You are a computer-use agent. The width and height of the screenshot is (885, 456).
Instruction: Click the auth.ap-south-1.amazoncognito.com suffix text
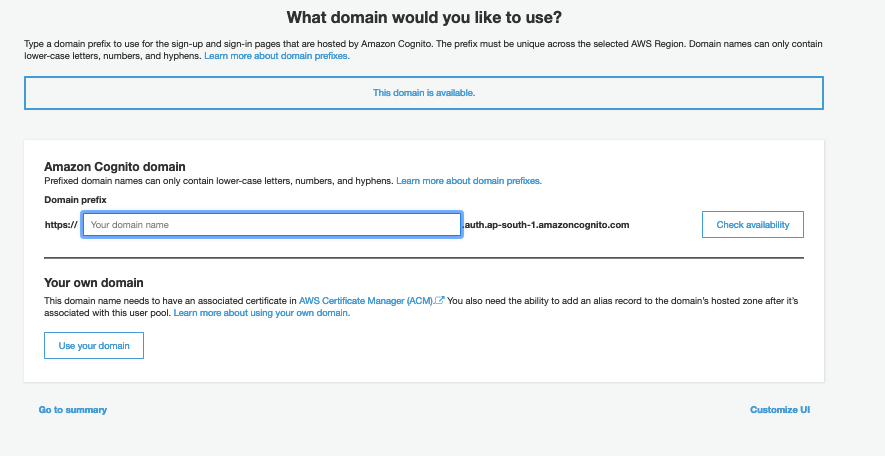[547, 225]
